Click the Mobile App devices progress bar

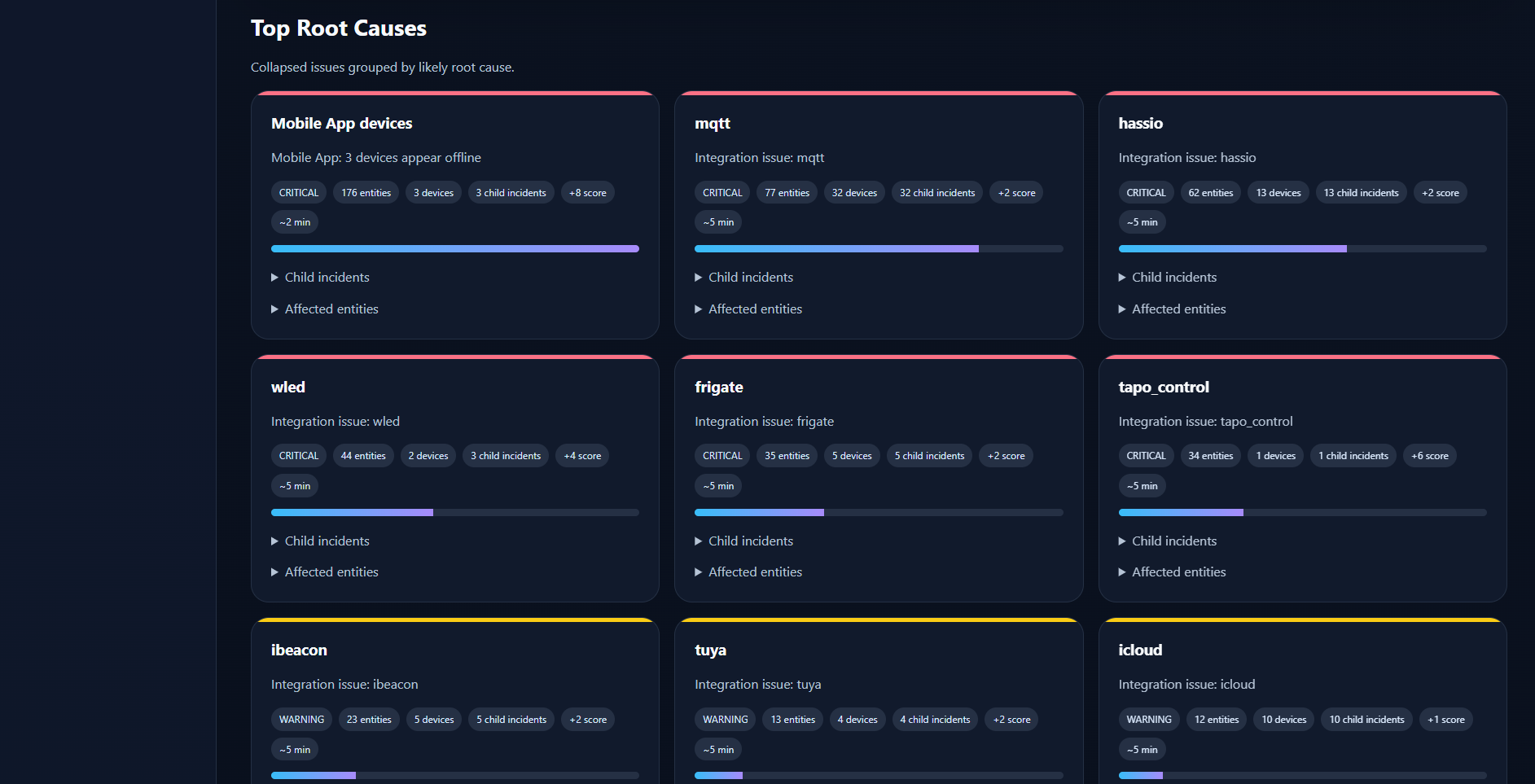pyautogui.click(x=455, y=249)
